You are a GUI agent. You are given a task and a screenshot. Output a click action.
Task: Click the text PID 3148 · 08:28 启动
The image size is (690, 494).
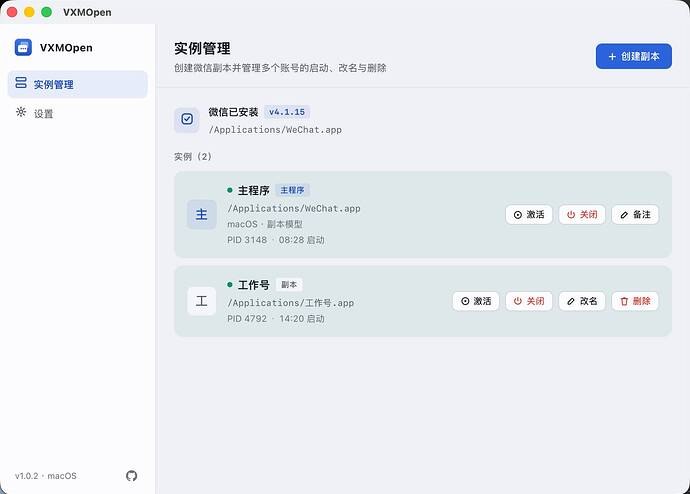276,240
